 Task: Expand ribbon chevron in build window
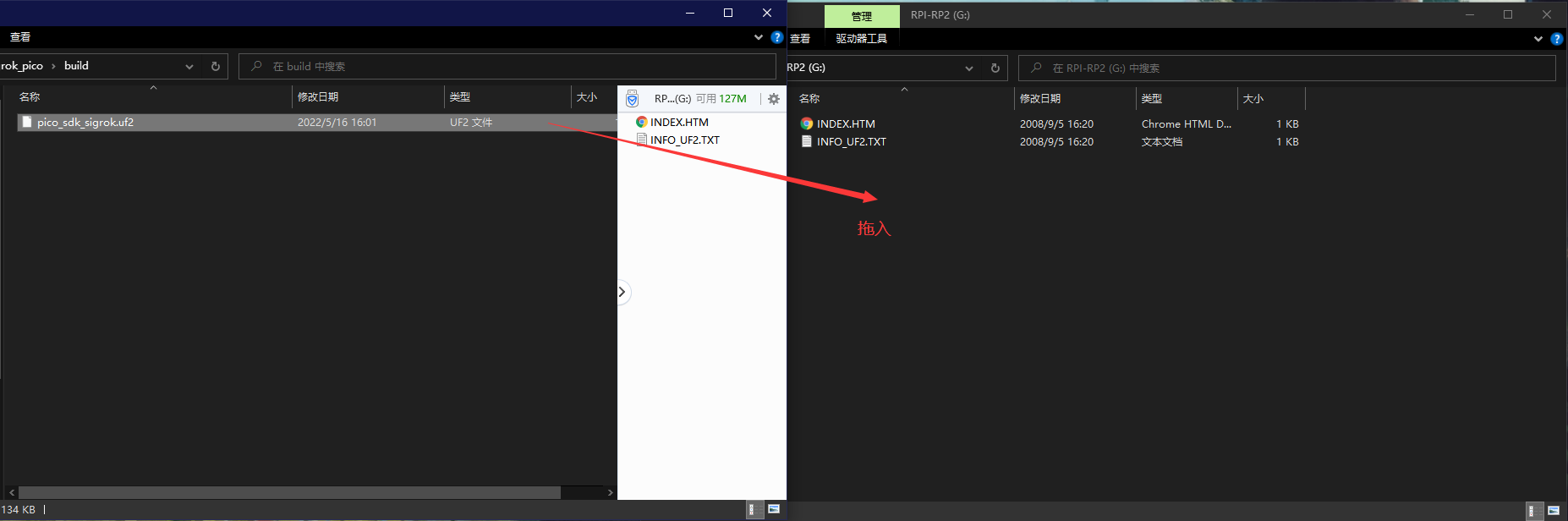click(759, 37)
